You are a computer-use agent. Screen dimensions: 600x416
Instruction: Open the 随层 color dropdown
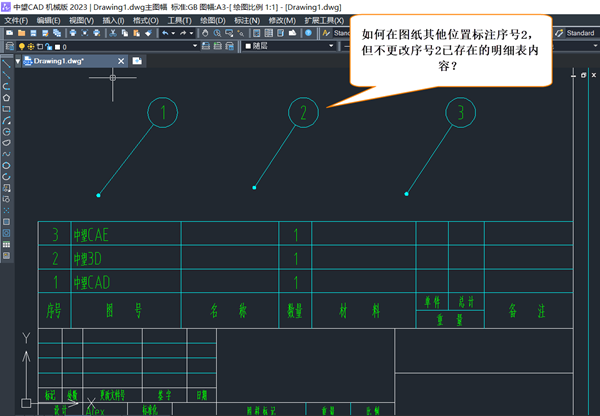click(x=331, y=46)
